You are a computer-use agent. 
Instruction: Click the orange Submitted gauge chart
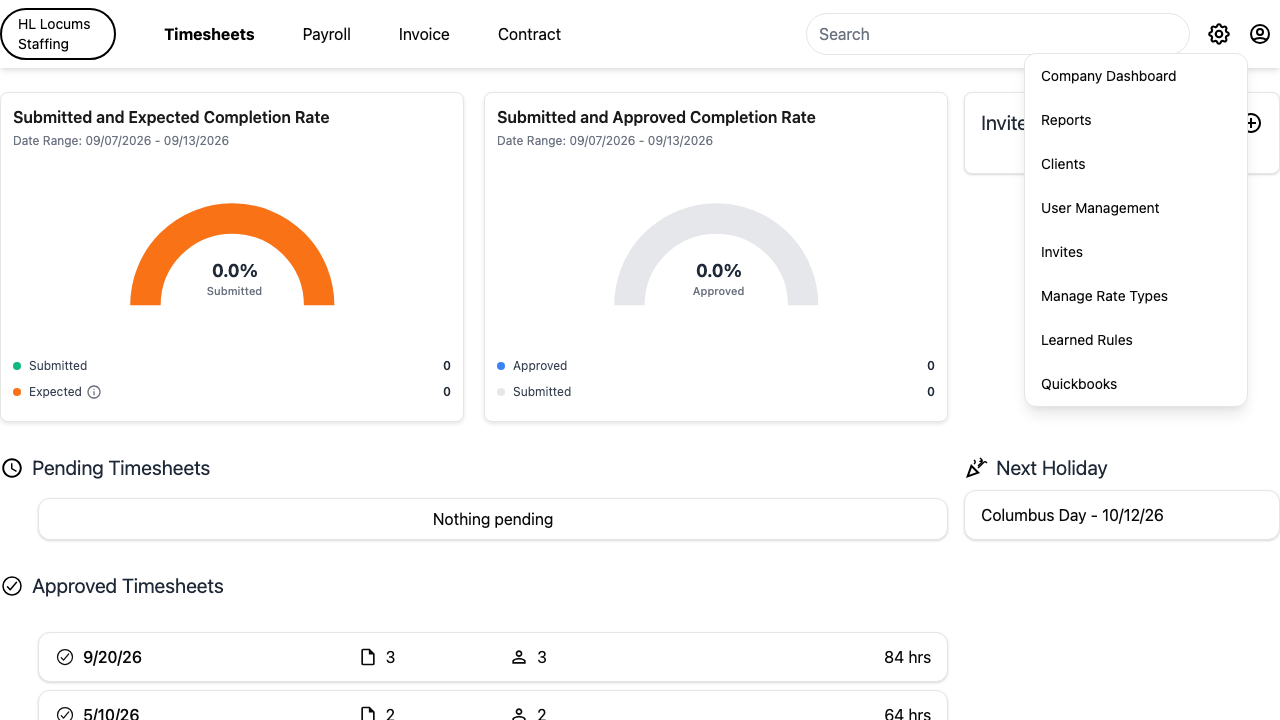[x=232, y=254]
